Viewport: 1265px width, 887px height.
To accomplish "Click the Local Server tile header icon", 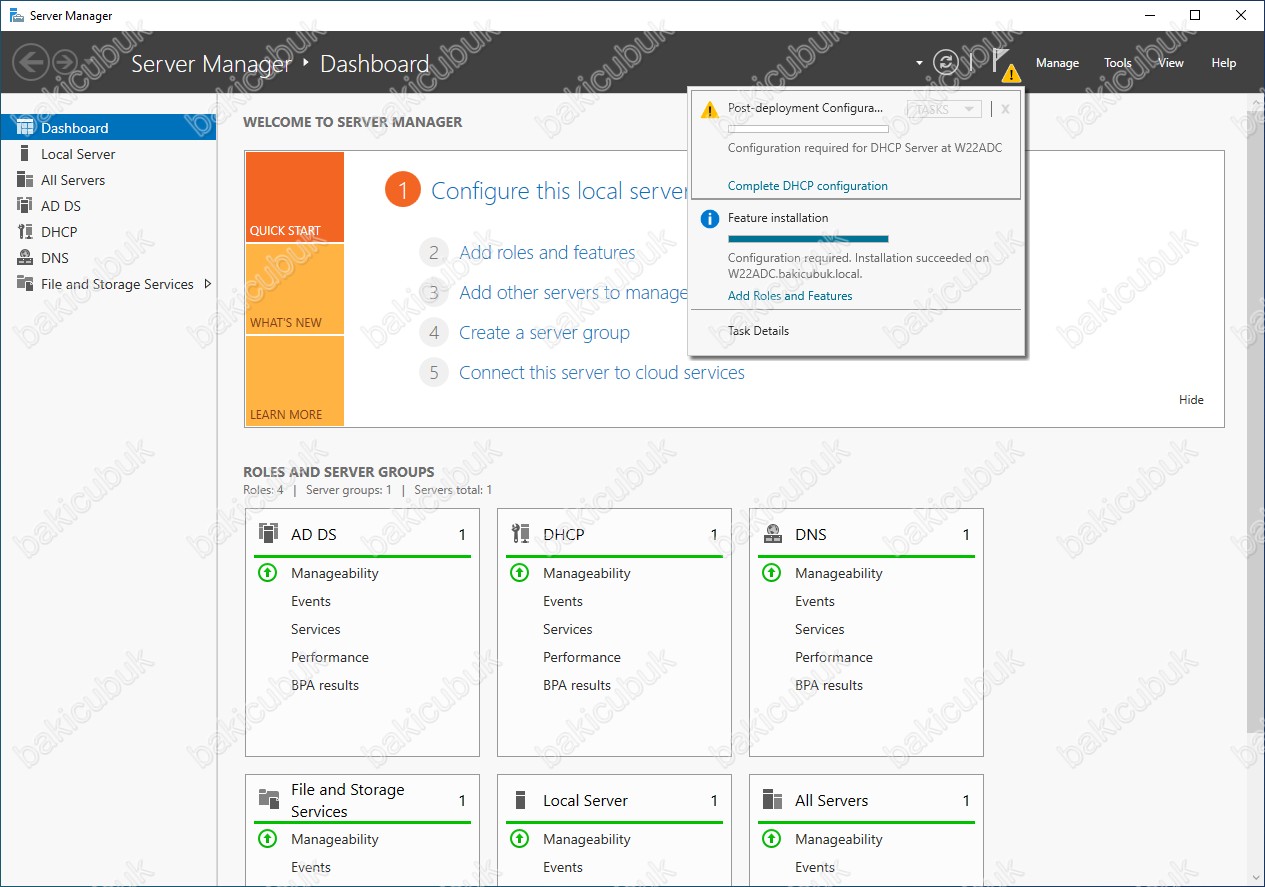I will click(520, 800).
